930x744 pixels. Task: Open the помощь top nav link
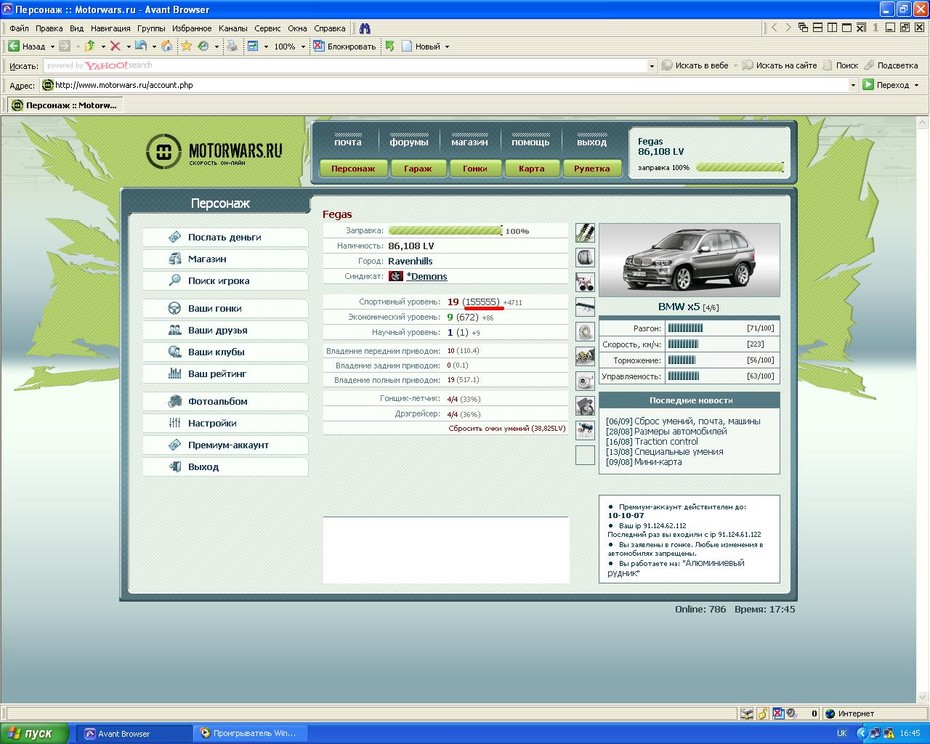[x=530, y=142]
